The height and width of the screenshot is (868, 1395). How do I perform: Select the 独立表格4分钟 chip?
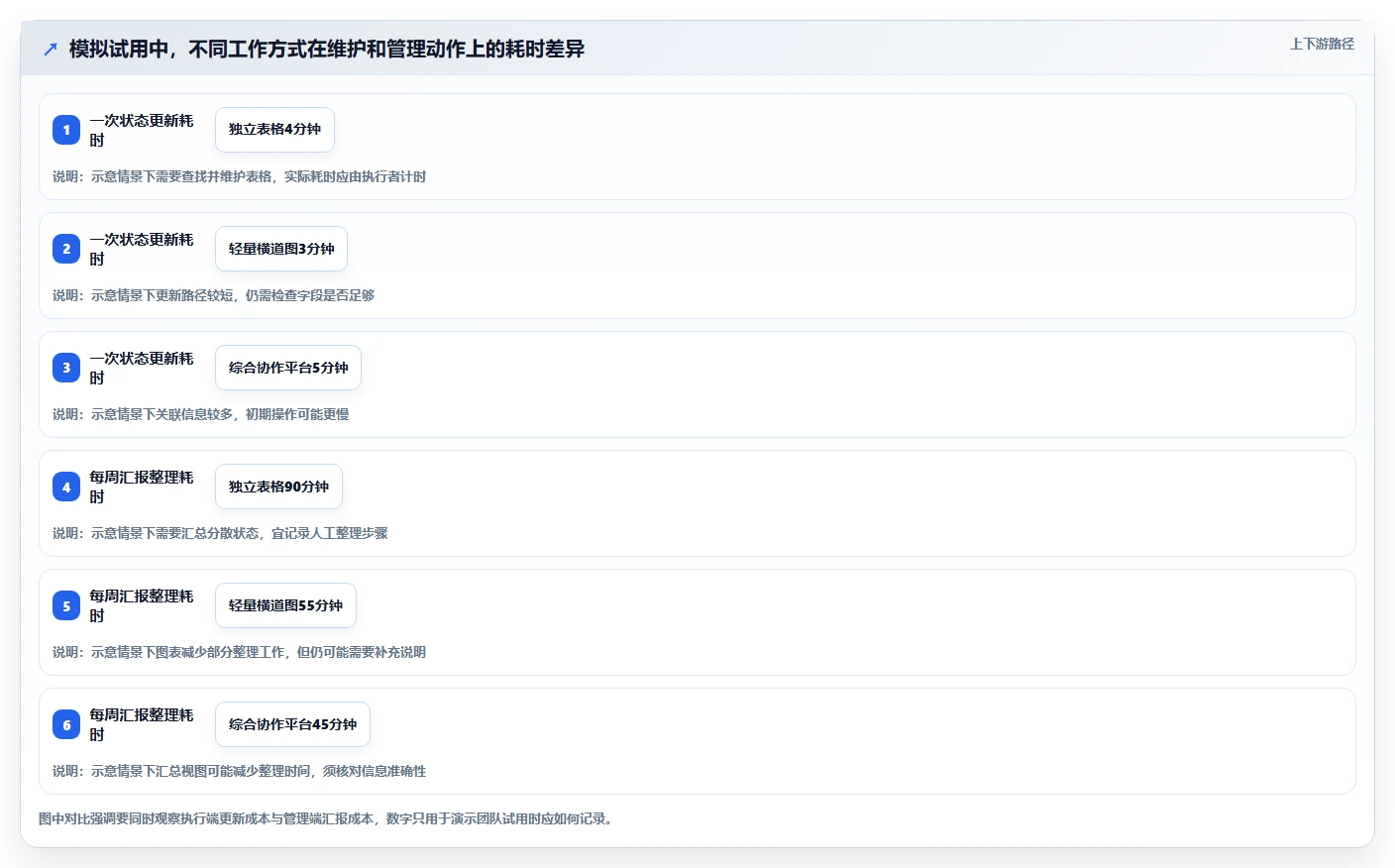pos(274,130)
